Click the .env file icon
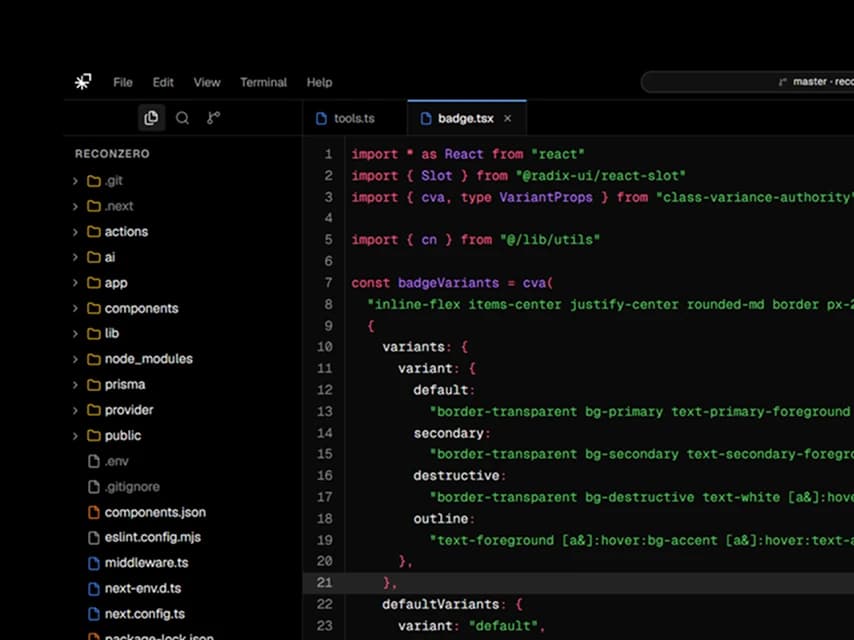 94,461
